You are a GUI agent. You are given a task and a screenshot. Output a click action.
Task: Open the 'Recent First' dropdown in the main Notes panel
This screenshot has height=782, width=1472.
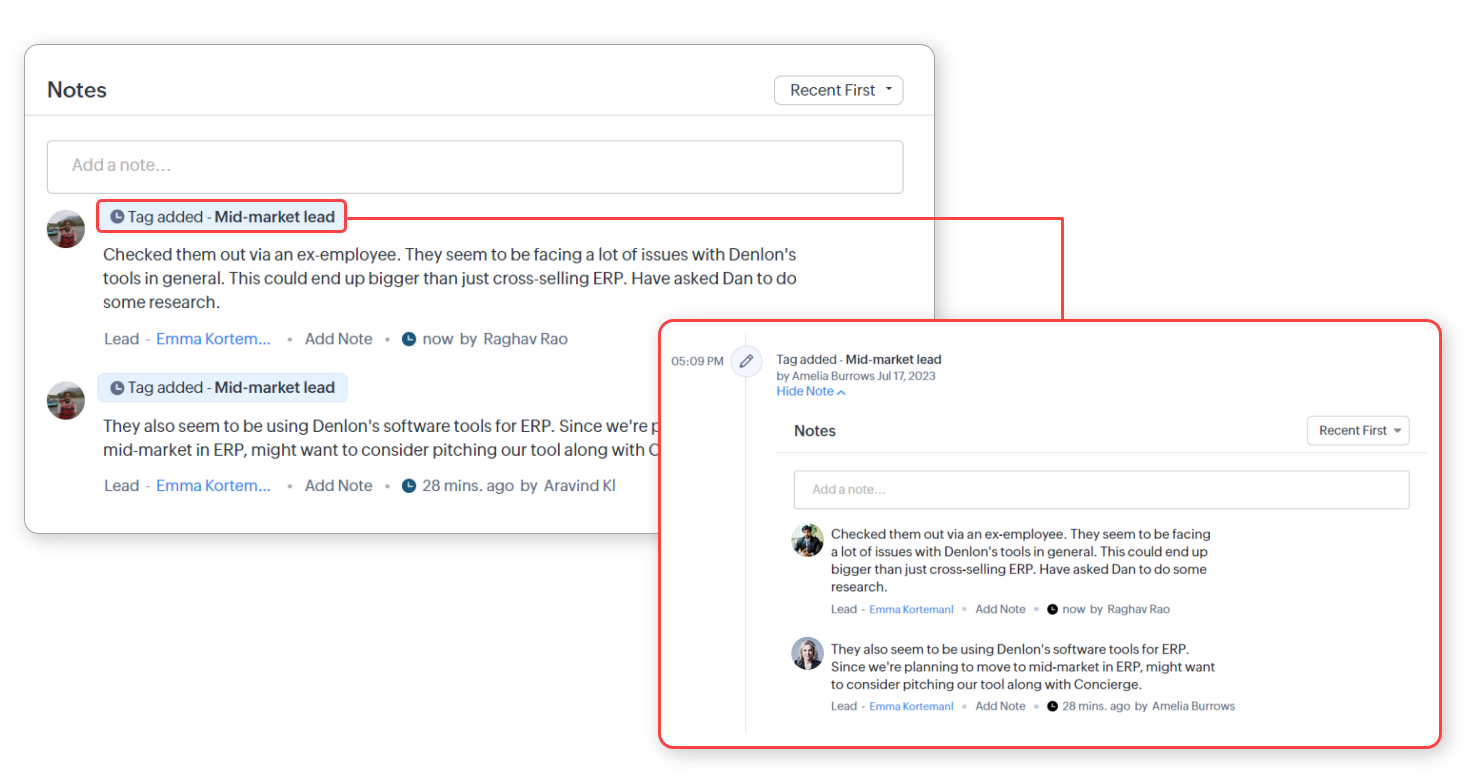pos(838,90)
